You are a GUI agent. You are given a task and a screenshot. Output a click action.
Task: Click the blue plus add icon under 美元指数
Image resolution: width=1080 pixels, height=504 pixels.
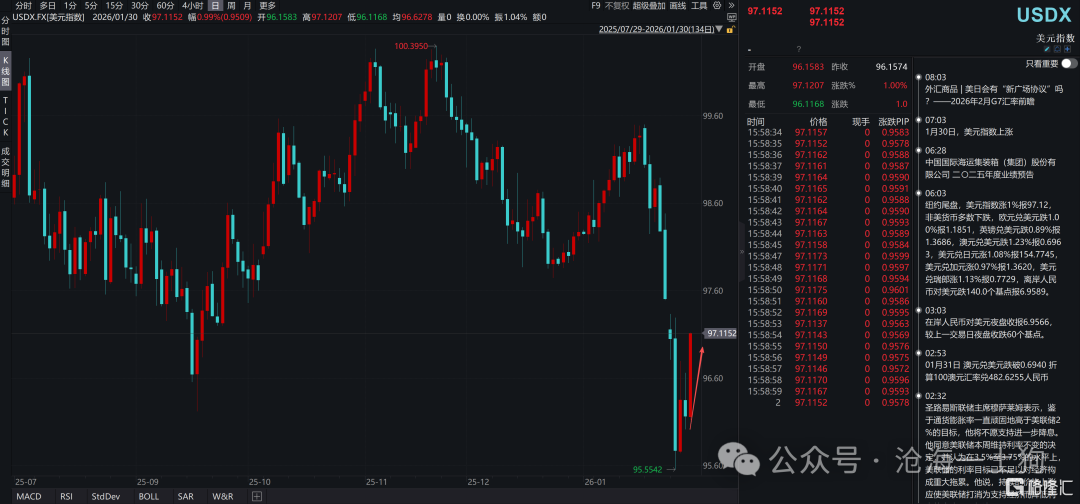(1067, 49)
